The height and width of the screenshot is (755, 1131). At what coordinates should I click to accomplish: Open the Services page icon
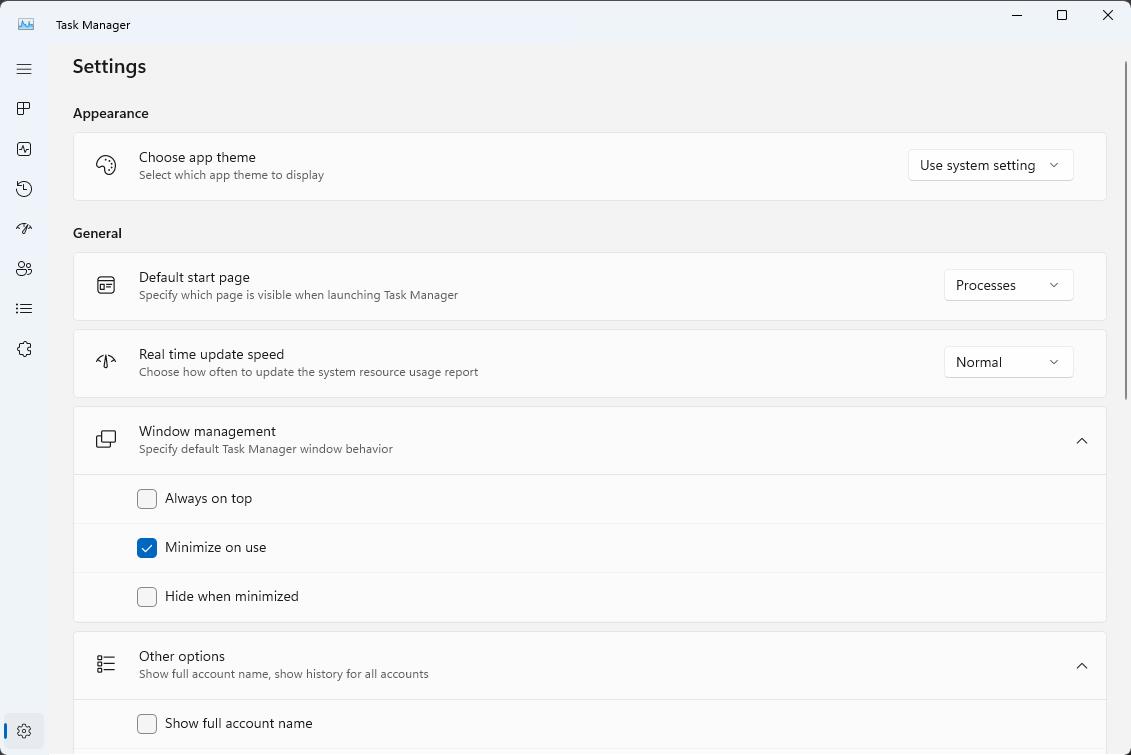(x=24, y=349)
